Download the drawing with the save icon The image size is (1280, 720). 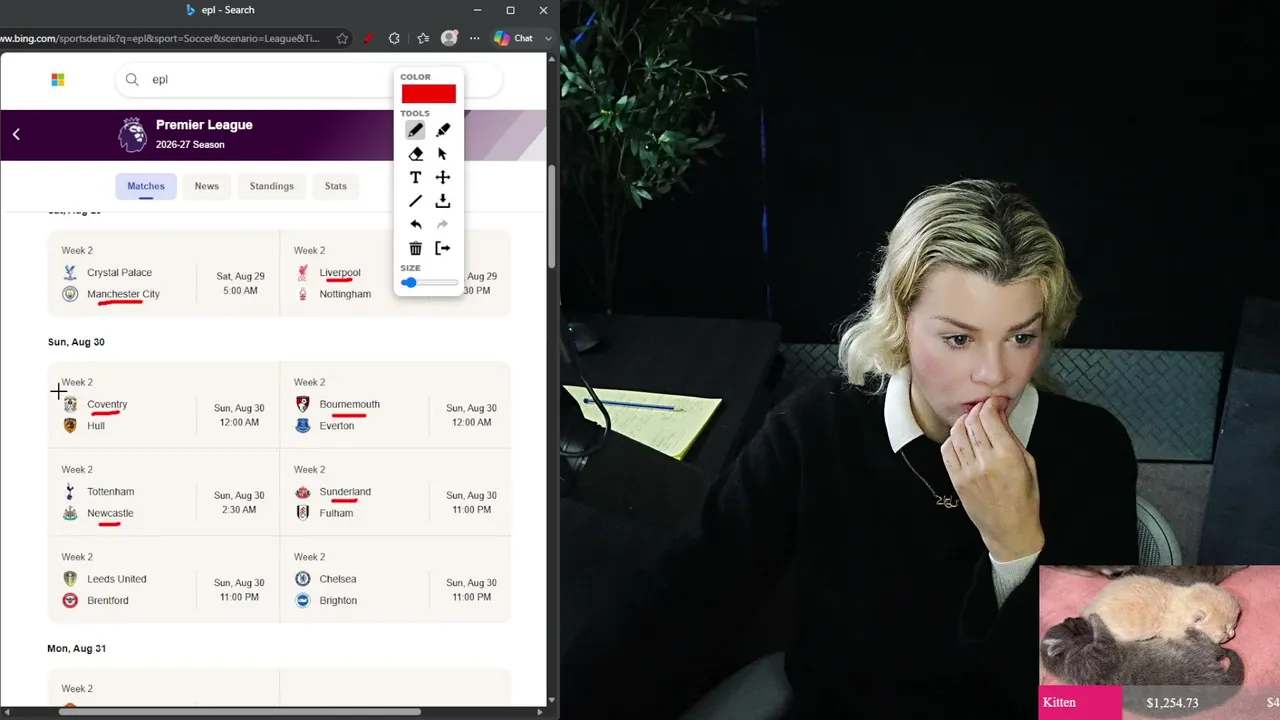tap(443, 201)
